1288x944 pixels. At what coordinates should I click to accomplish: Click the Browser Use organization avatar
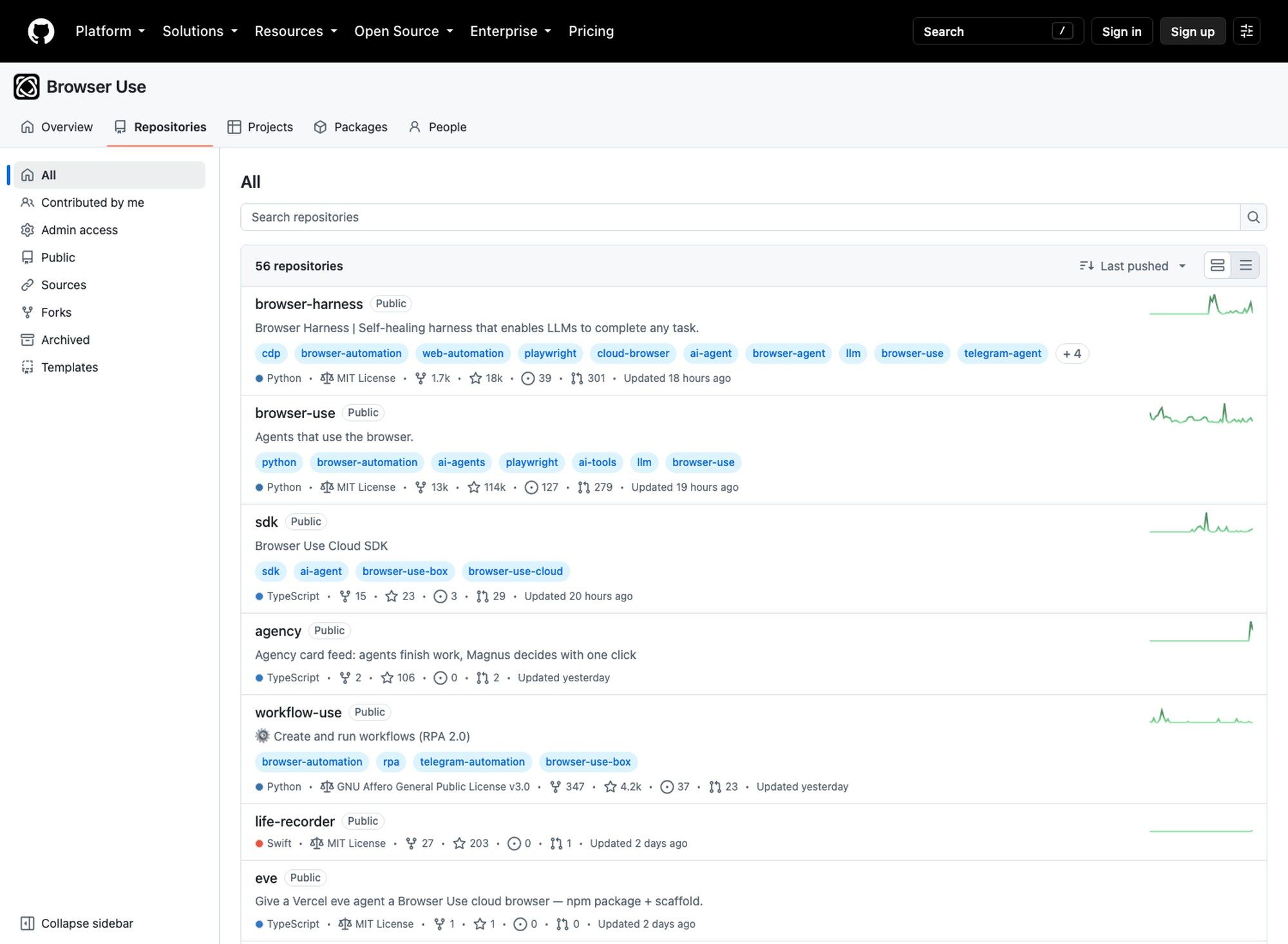coord(26,87)
